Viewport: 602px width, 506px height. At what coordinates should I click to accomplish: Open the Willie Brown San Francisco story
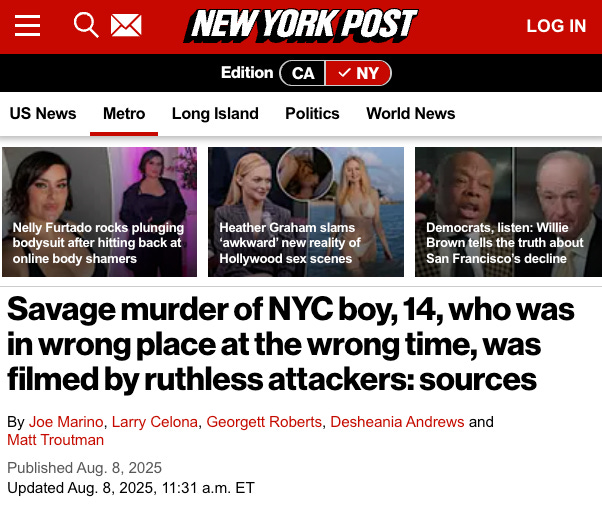[508, 212]
